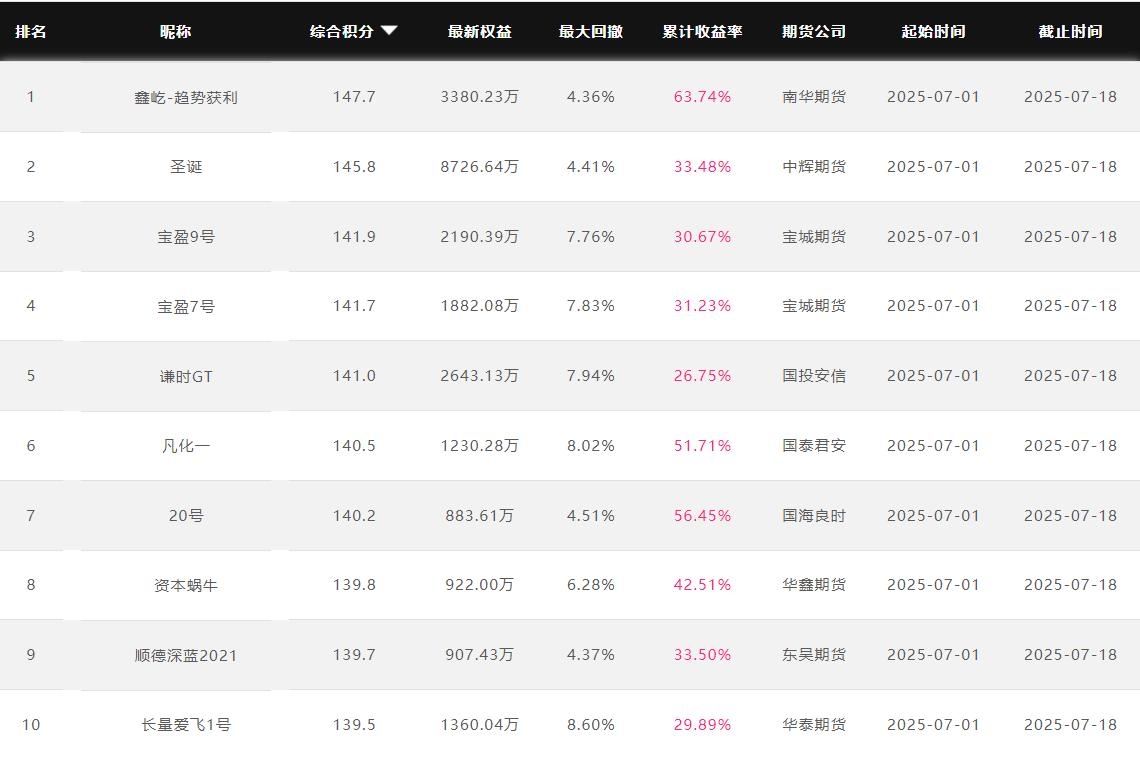This screenshot has width=1140, height=759.
Task: Click the 8.60% max drawdown value
Action: click(x=590, y=724)
